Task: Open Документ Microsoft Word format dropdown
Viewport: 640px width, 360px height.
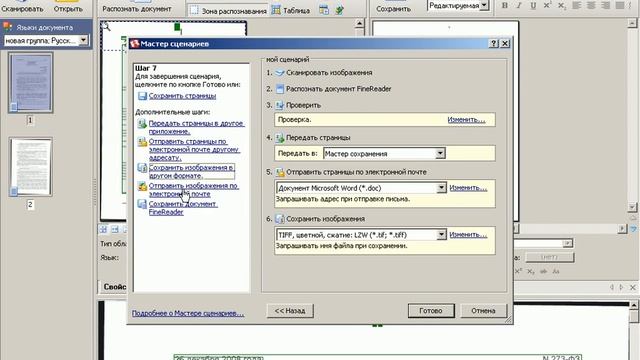Action: 441,188
